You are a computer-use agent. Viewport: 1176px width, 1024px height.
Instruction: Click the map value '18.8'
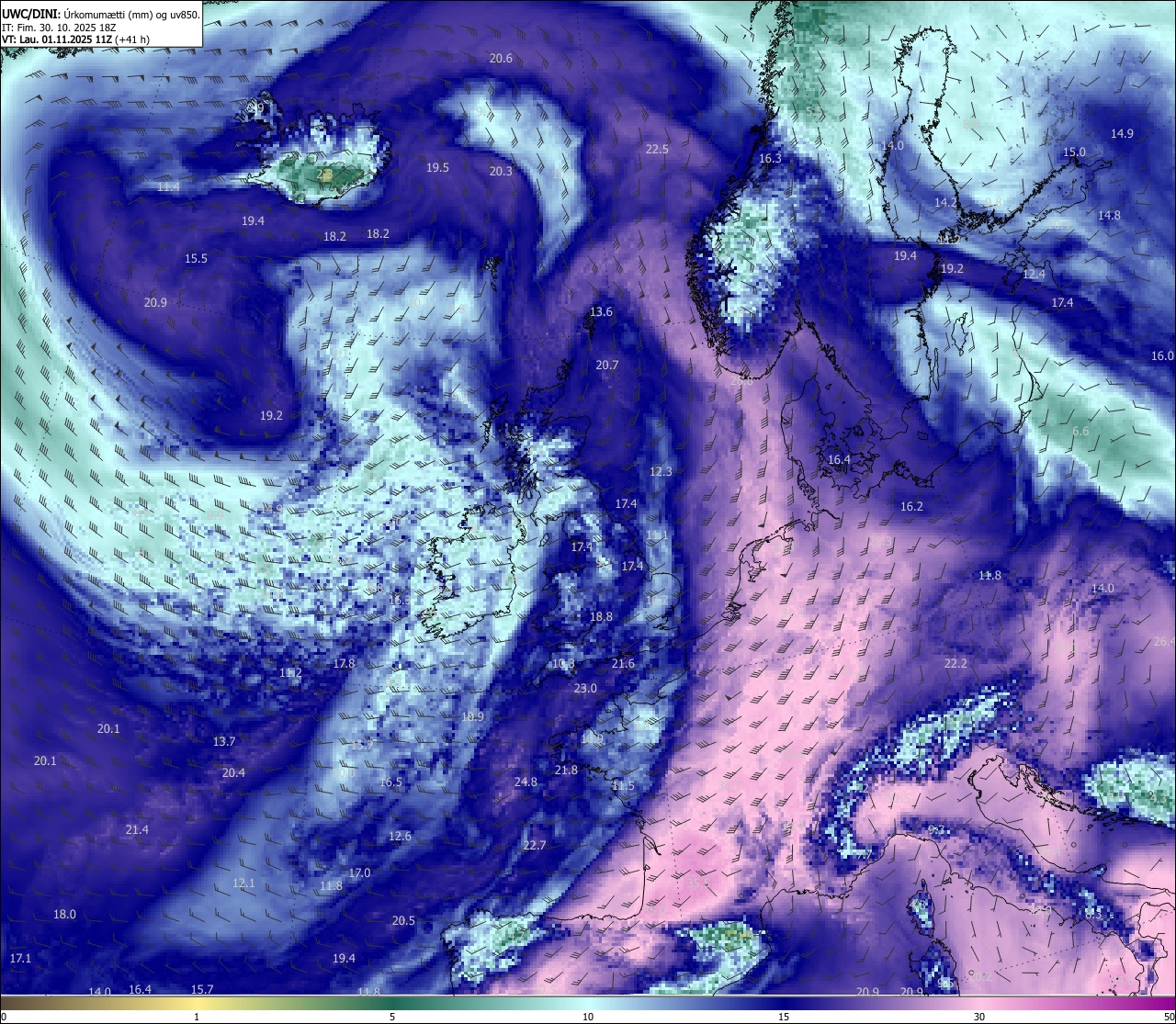pos(601,616)
